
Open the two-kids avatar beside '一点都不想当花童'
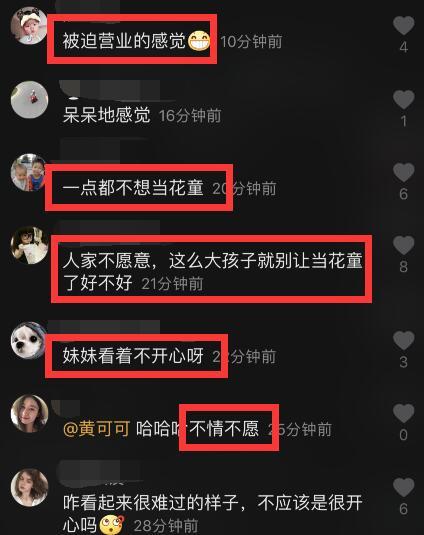(29, 172)
